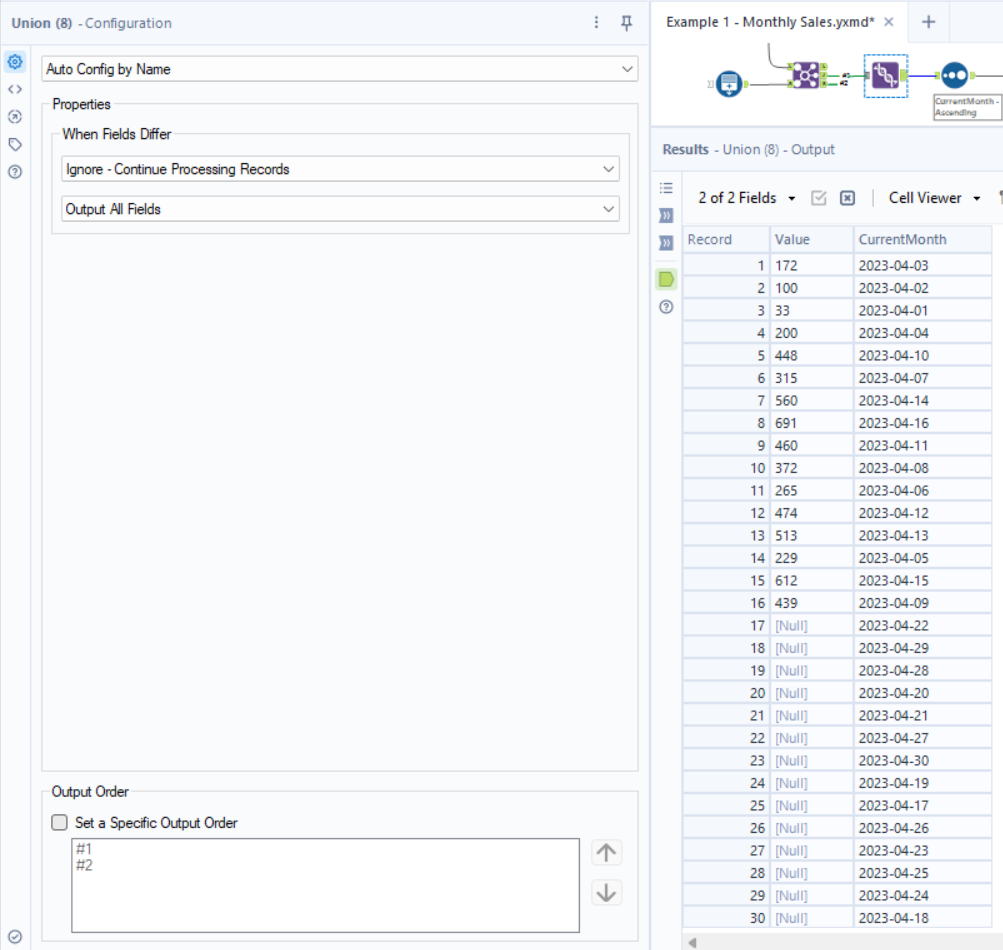Viewport: 1003px width, 950px height.
Task: Select all fields with the checkmark box icon
Action: pyautogui.click(x=819, y=198)
